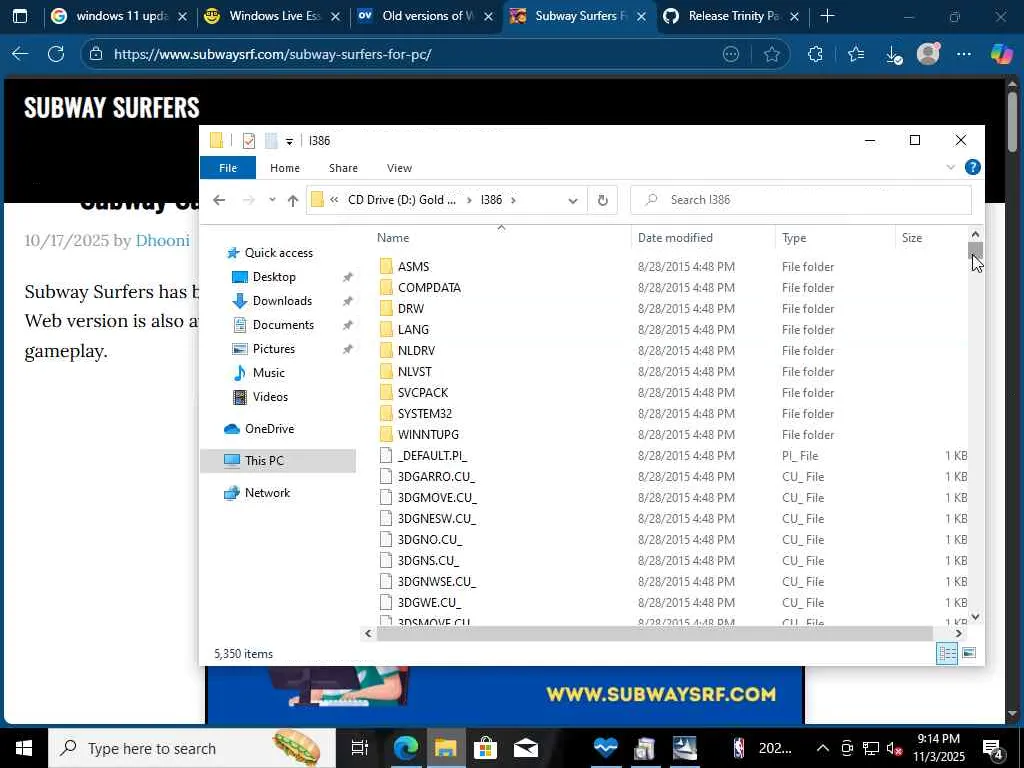This screenshot has height=768, width=1024.
Task: Open the Share ribbon tab
Action: (343, 168)
